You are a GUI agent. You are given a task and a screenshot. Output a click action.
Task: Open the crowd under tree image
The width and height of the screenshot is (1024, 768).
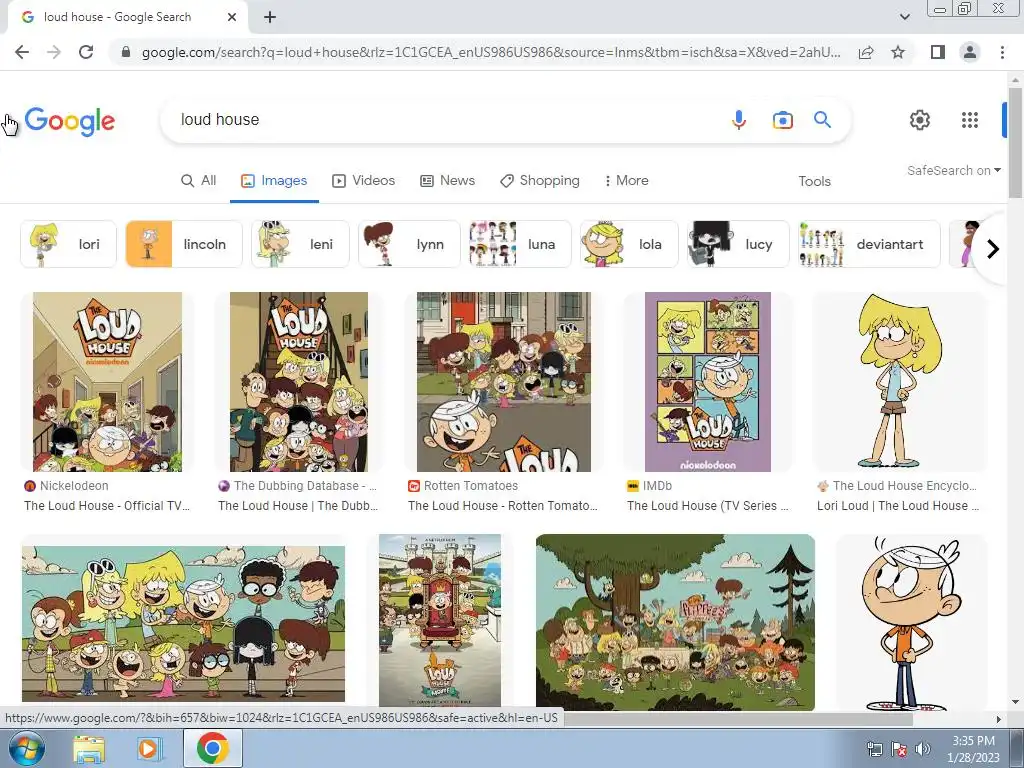(x=675, y=622)
